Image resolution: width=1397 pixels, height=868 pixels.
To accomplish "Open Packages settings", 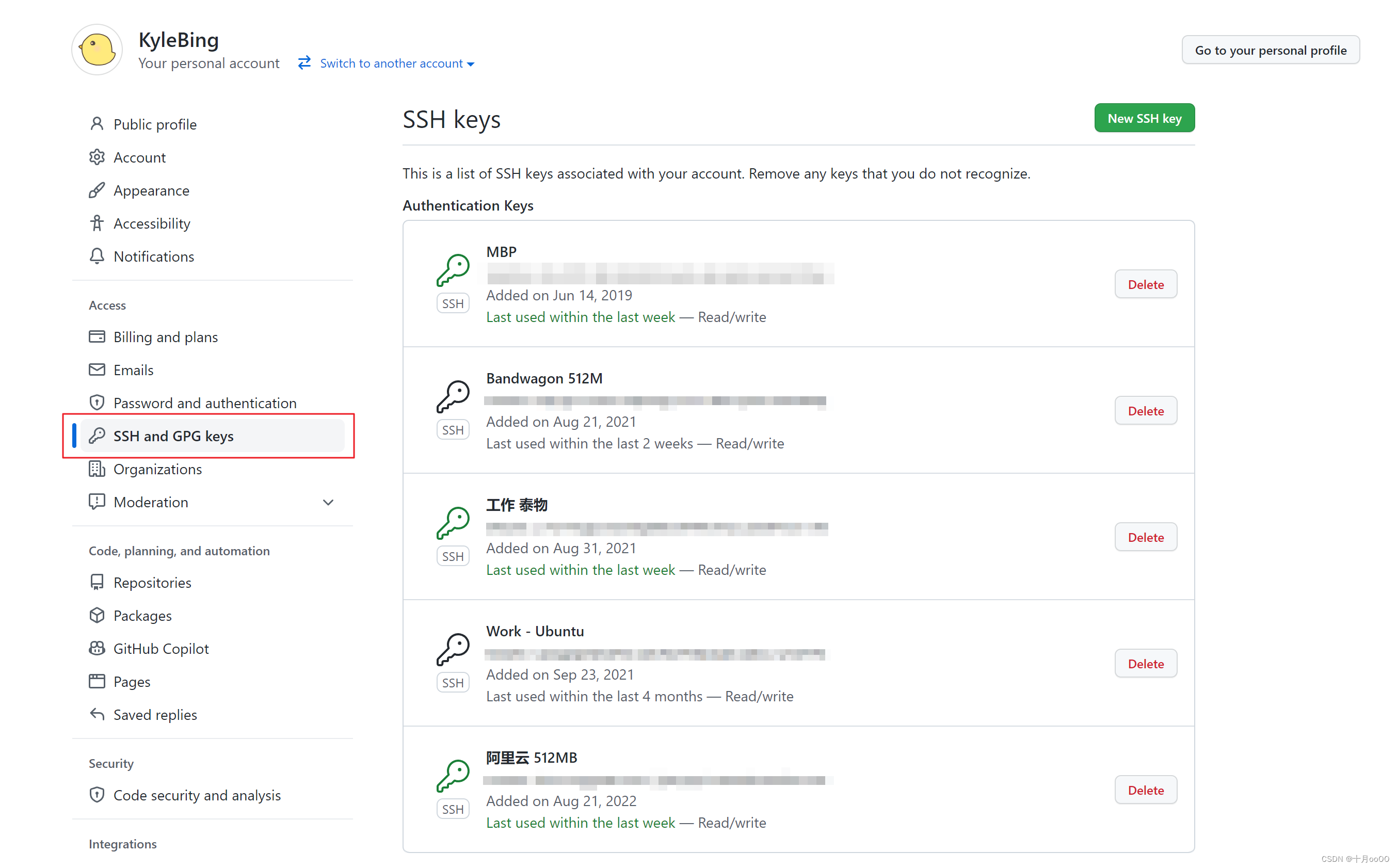I will 143,616.
